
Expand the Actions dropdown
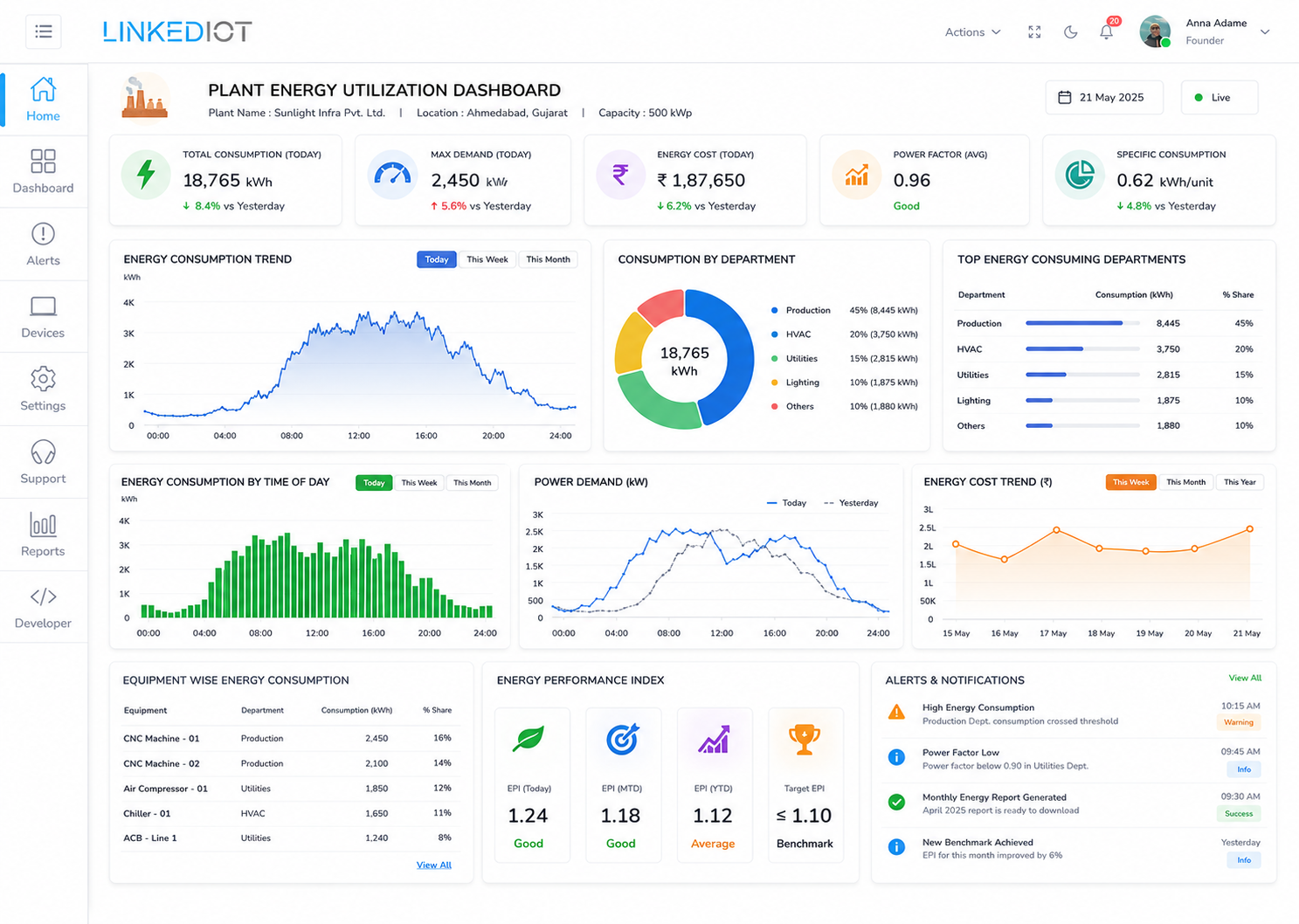972,32
